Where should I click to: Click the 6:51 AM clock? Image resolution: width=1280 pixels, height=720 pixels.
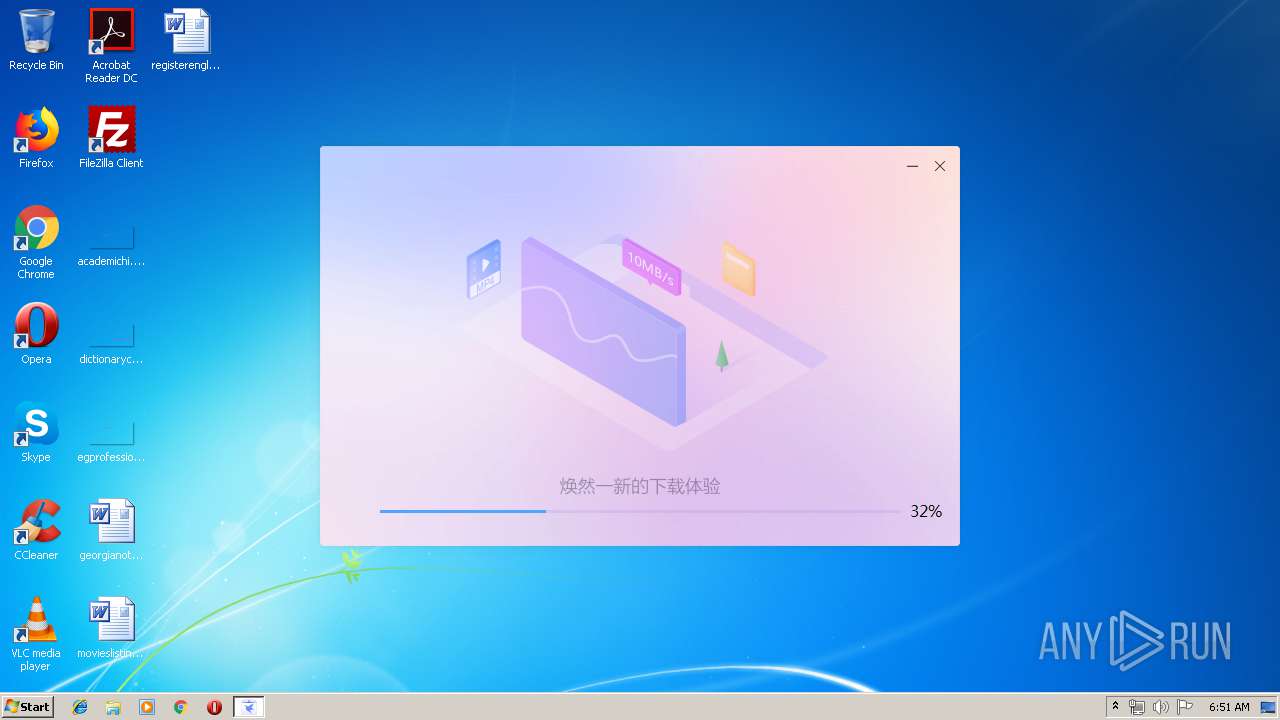[x=1229, y=707]
